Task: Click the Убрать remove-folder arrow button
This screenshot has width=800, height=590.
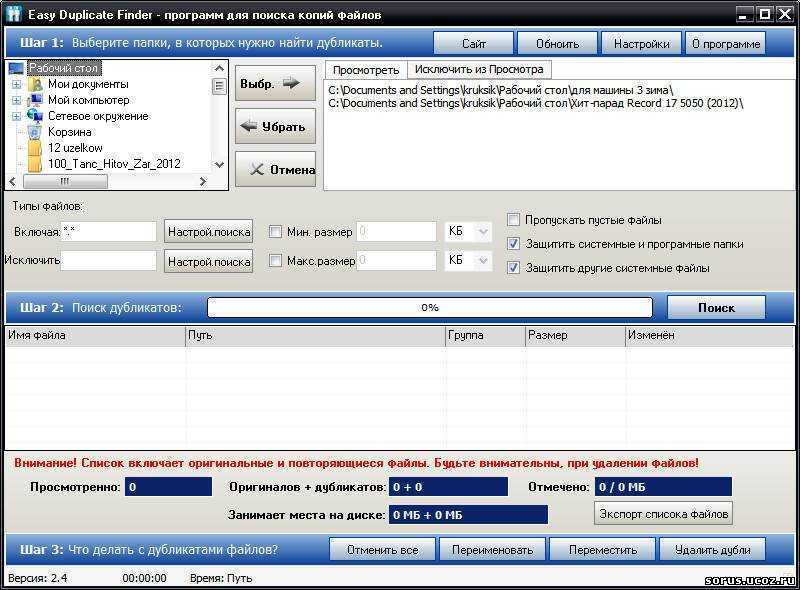Action: tap(276, 126)
